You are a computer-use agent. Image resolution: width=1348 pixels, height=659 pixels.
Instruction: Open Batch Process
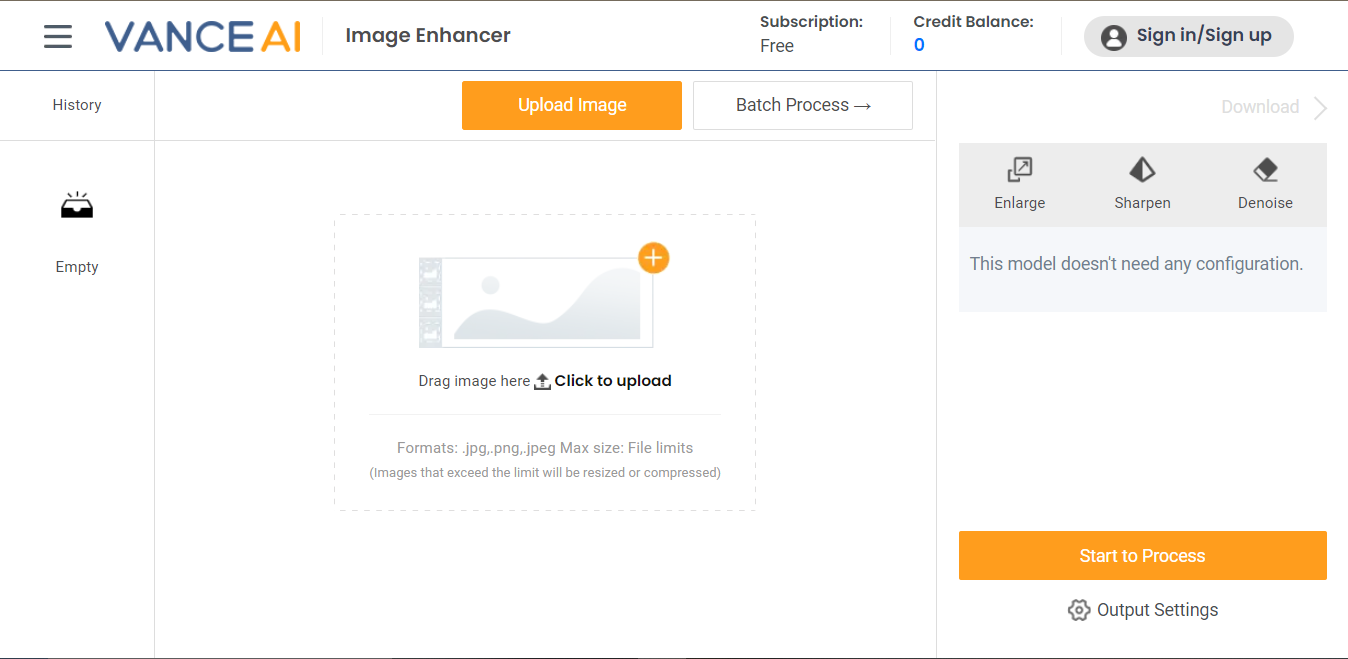pyautogui.click(x=803, y=105)
